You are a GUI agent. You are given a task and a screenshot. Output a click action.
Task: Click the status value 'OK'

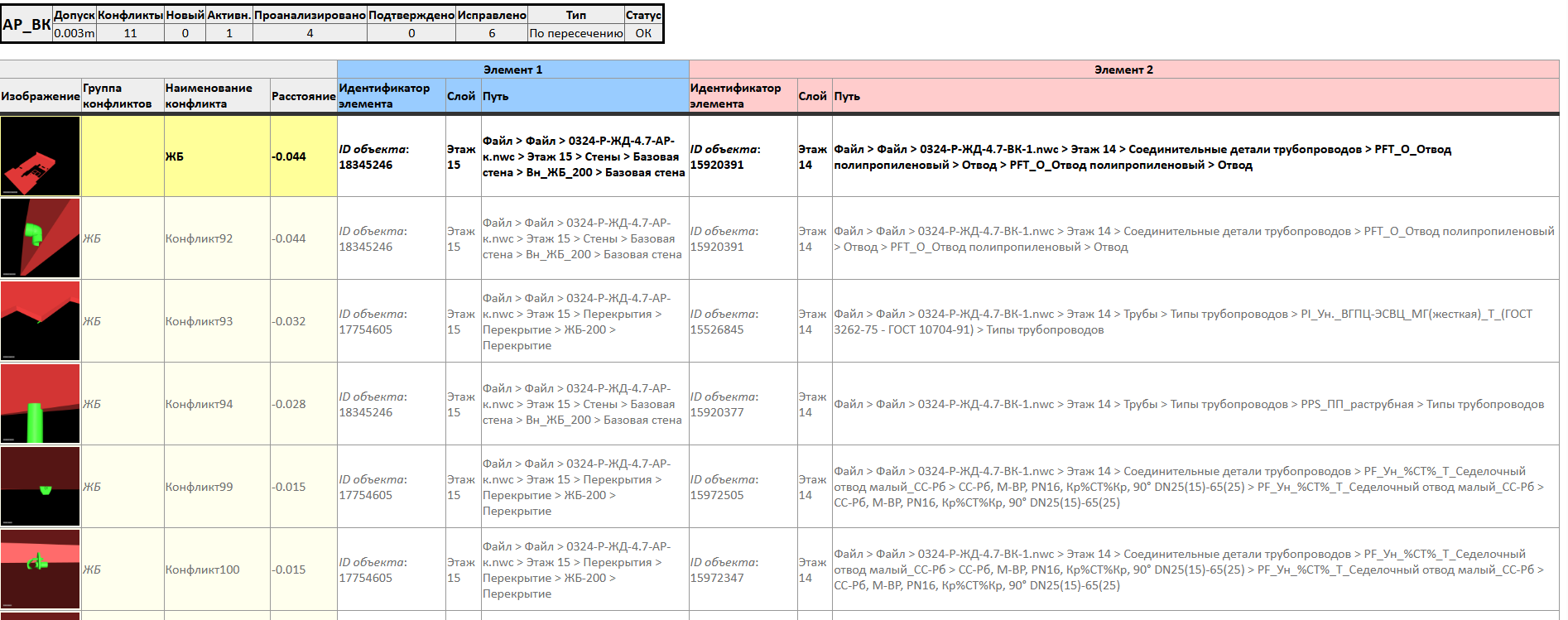tap(643, 33)
